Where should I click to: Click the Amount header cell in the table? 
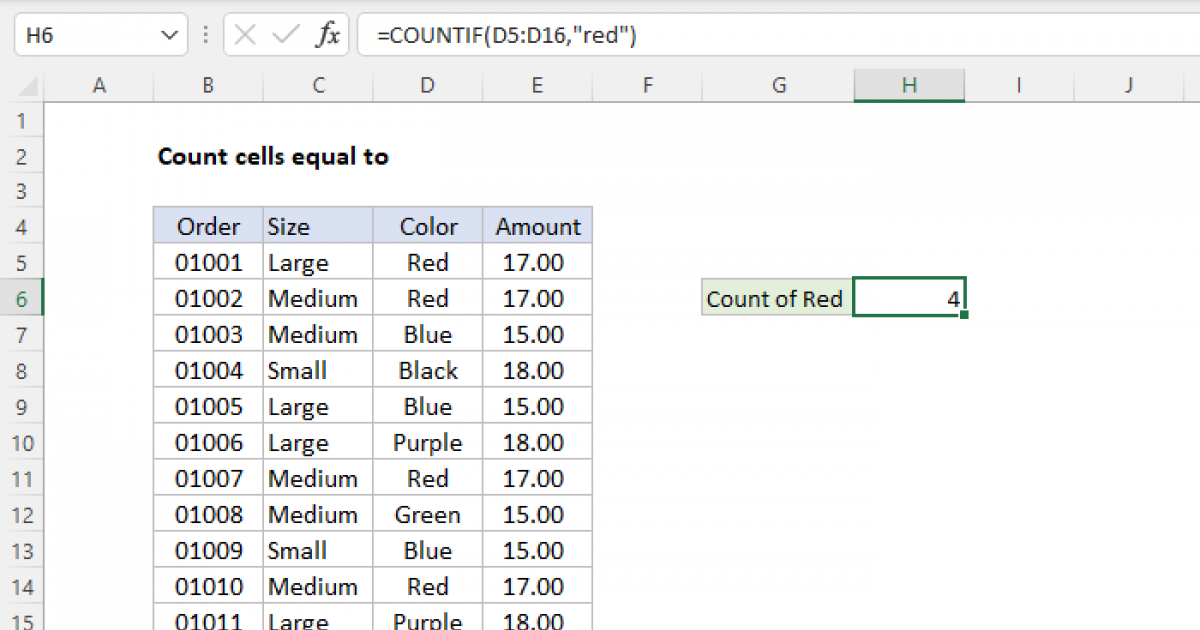coord(537,226)
